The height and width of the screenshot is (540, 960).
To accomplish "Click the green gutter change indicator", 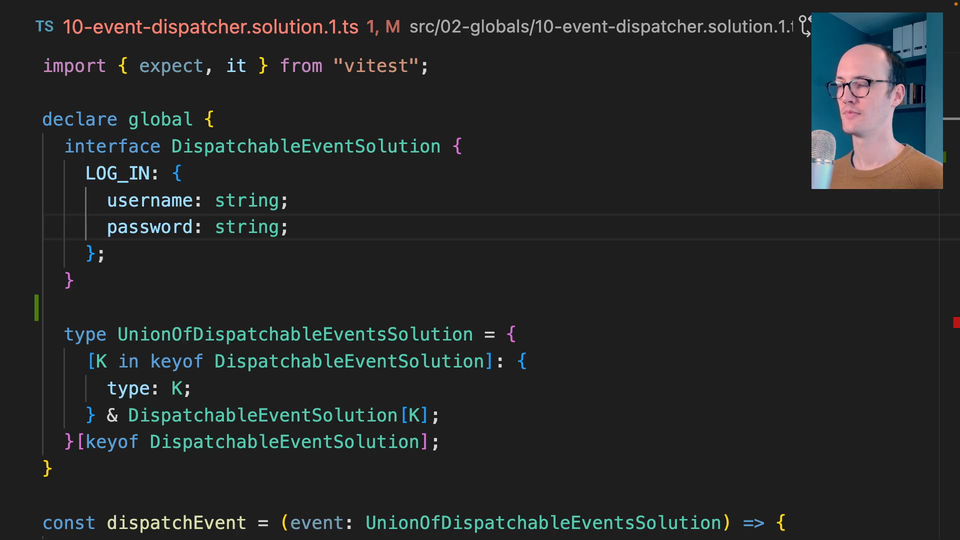I will (37, 307).
